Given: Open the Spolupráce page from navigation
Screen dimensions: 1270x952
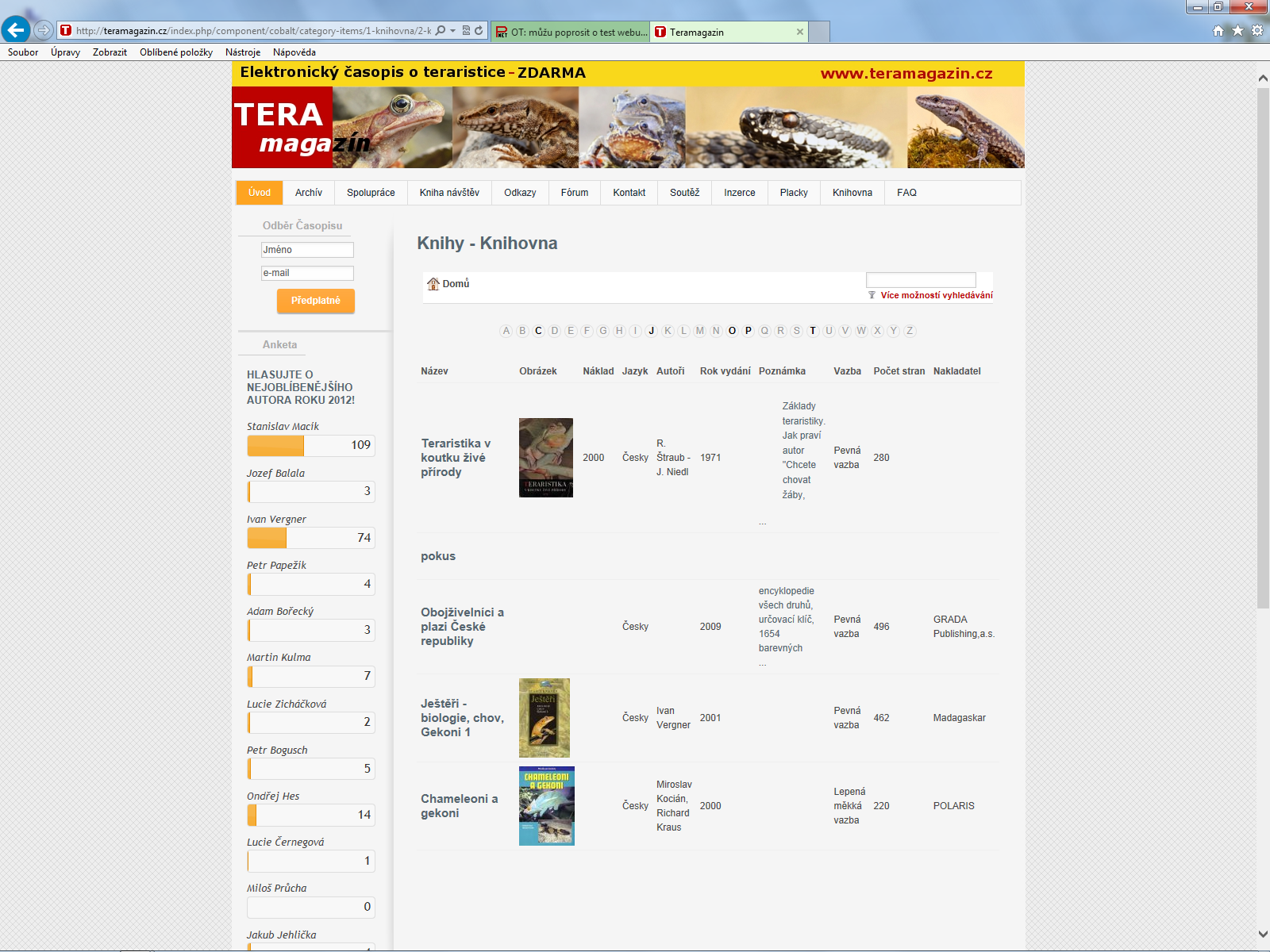Looking at the screenshot, I should (371, 193).
